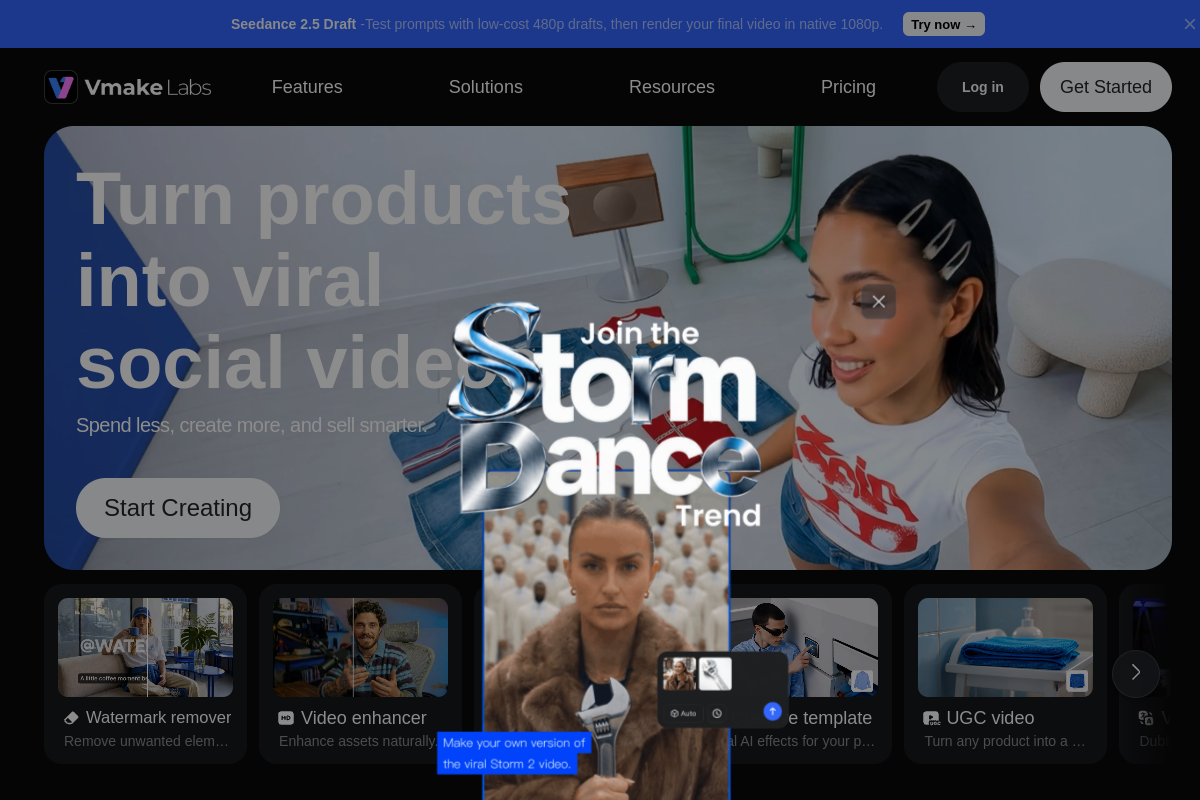This screenshot has height=800, width=1200.
Task: Open the Resources menu
Action: pyautogui.click(x=672, y=87)
